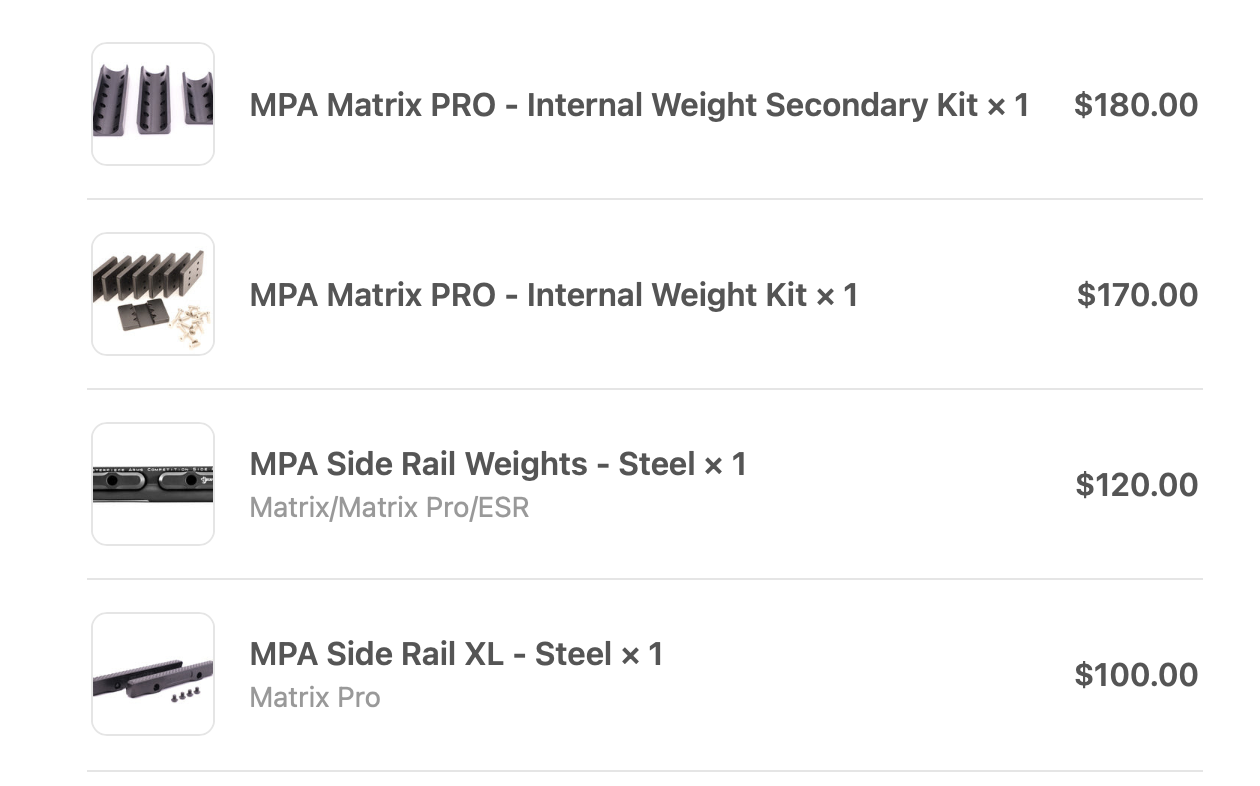Viewport: 1260px width, 786px height.
Task: Open MPA Matrix PRO Internal Weight Secondary Kit title
Action: click(613, 105)
